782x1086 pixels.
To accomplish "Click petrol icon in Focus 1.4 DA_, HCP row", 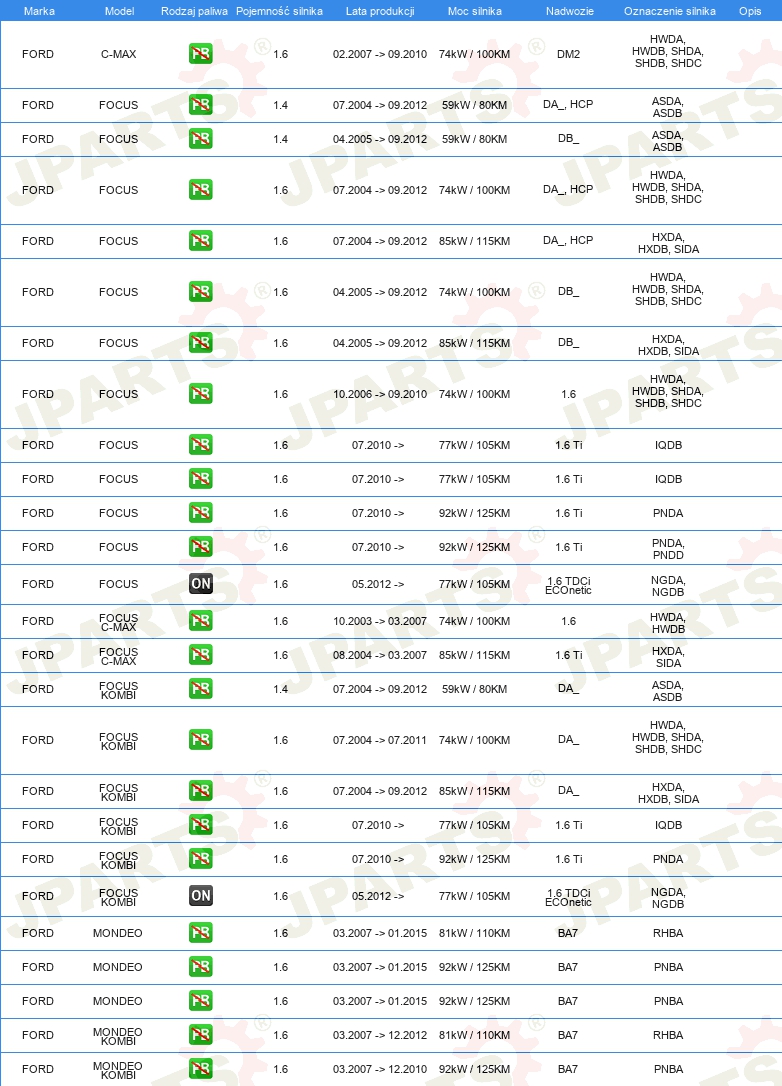I will click(x=200, y=105).
